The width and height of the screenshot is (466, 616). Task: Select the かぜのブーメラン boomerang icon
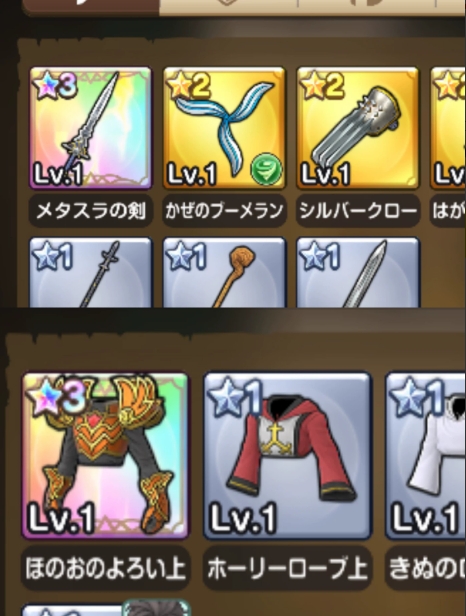[224, 128]
